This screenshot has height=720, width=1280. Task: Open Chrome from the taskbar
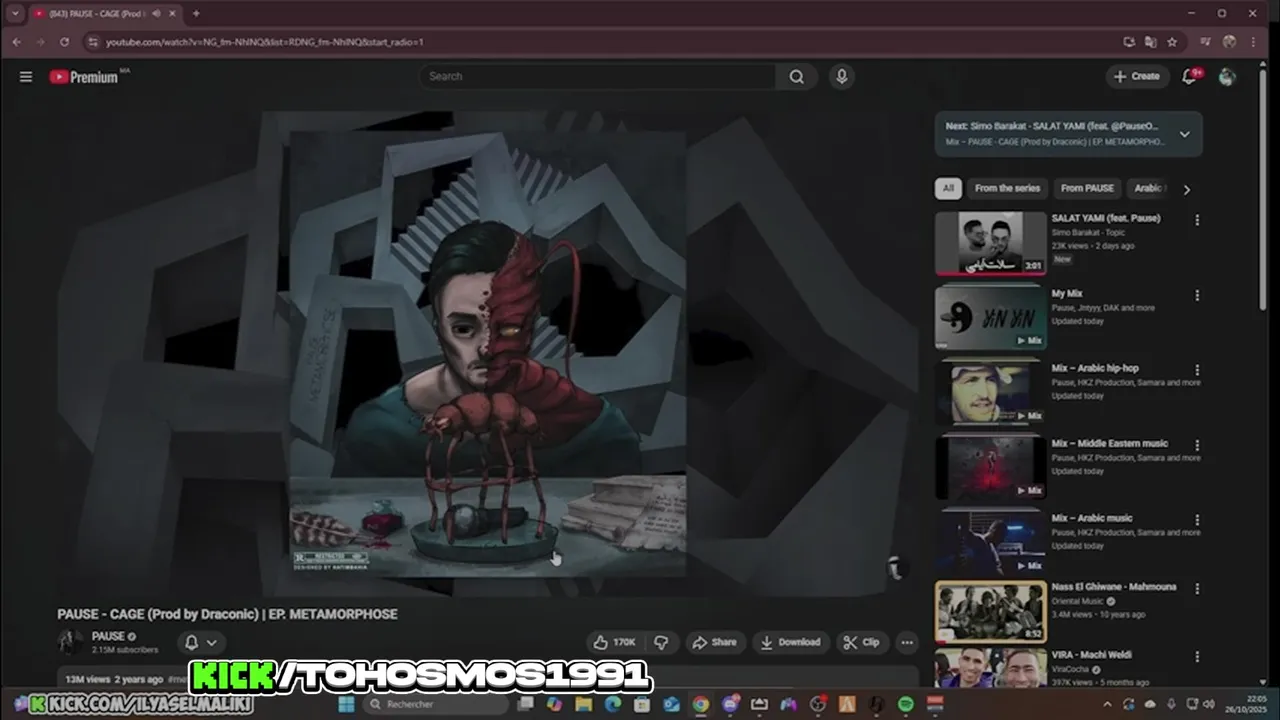700,705
